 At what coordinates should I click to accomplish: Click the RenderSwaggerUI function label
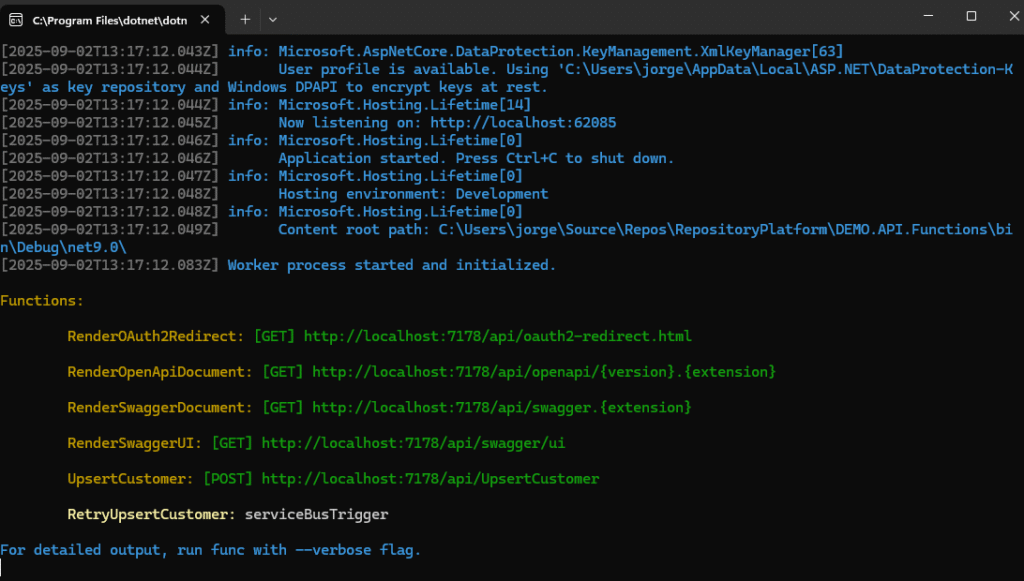(x=131, y=443)
